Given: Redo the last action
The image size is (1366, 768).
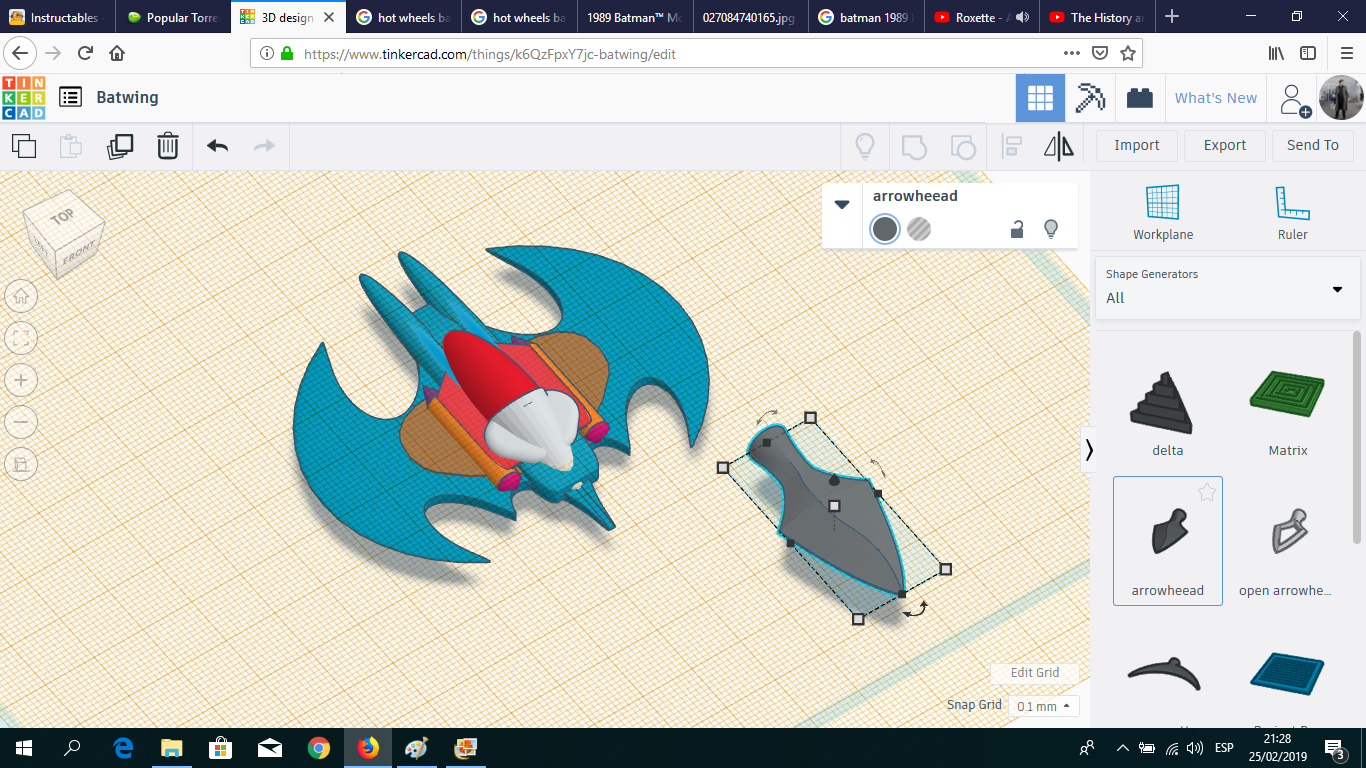Looking at the screenshot, I should tap(264, 146).
